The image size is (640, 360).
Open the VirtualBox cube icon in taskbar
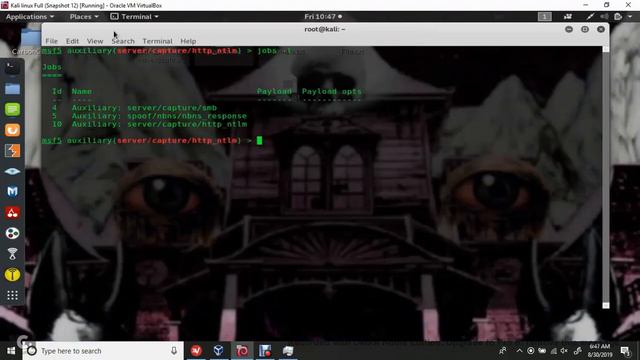click(219, 351)
